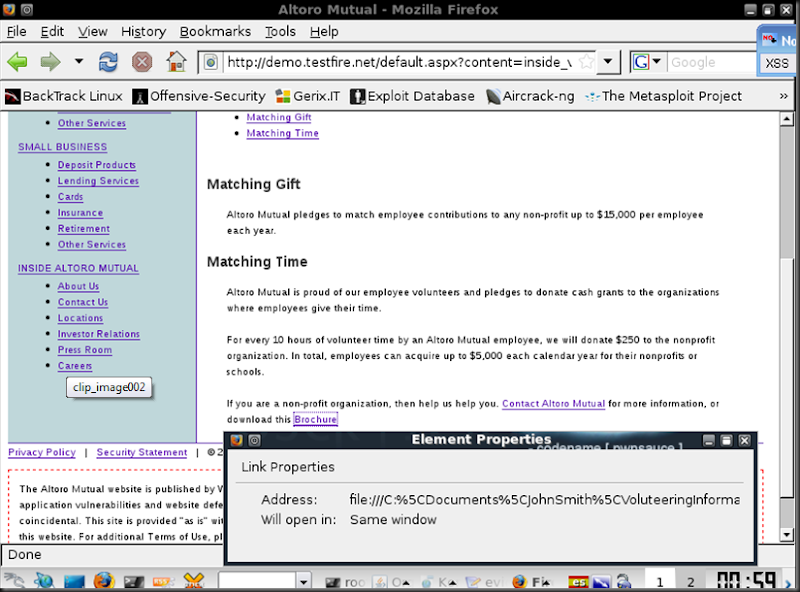Open the Edit menu

(52, 32)
